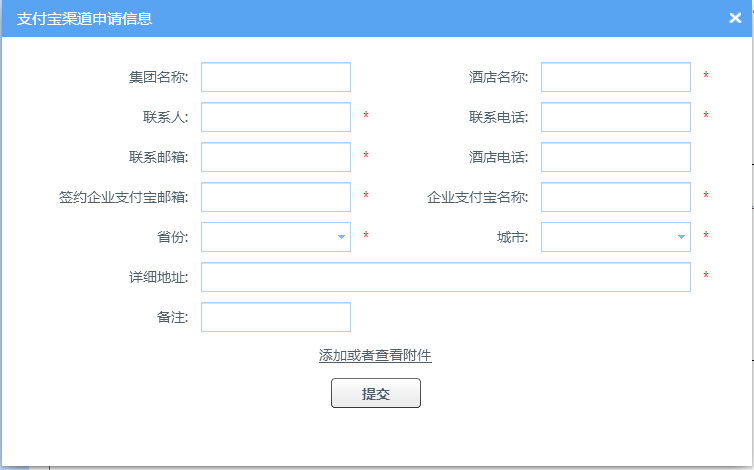Click the 企业支付宝名称 label text
The width and height of the screenshot is (754, 470).
point(478,197)
